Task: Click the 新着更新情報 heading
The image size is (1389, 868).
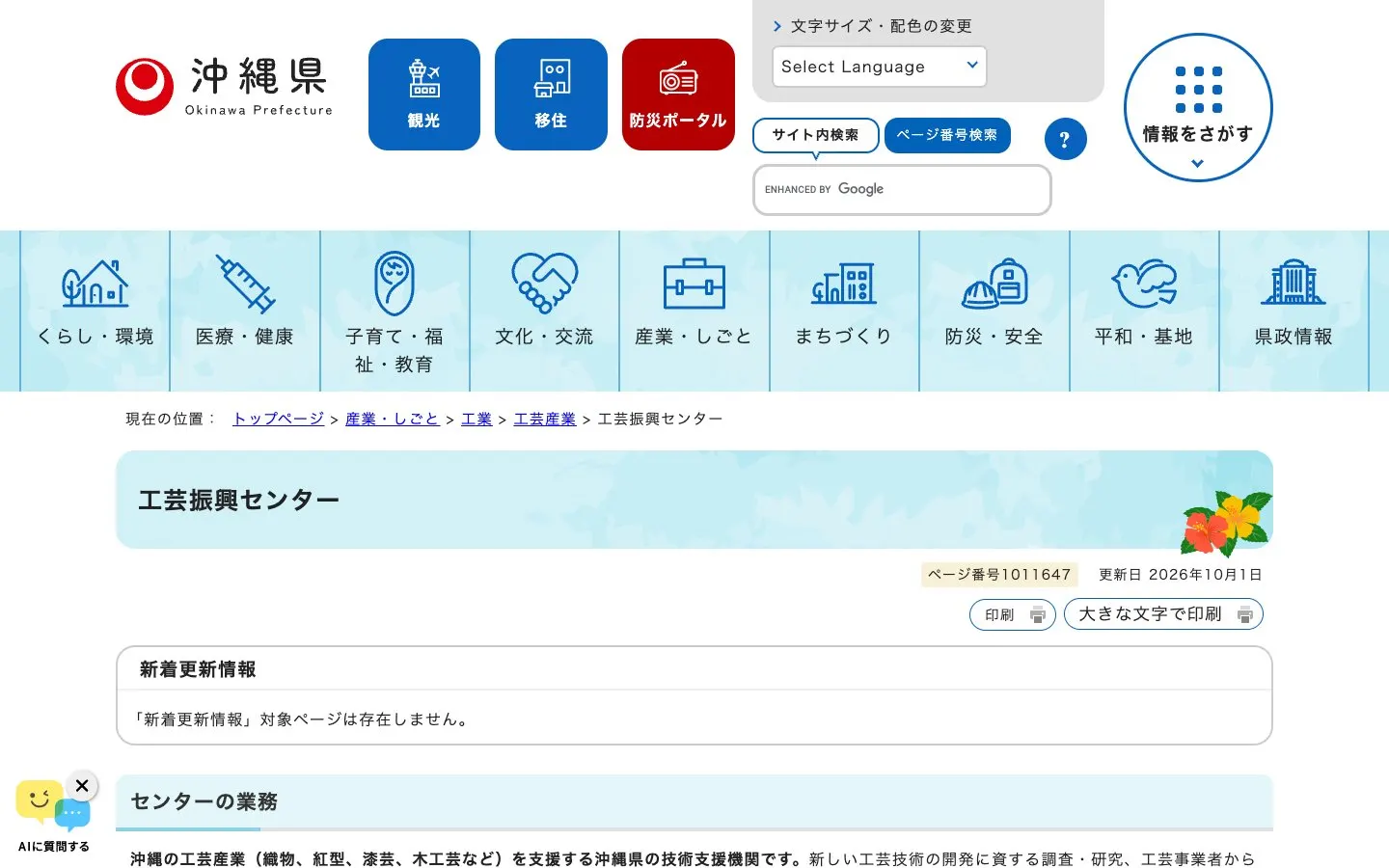Action: 198,669
